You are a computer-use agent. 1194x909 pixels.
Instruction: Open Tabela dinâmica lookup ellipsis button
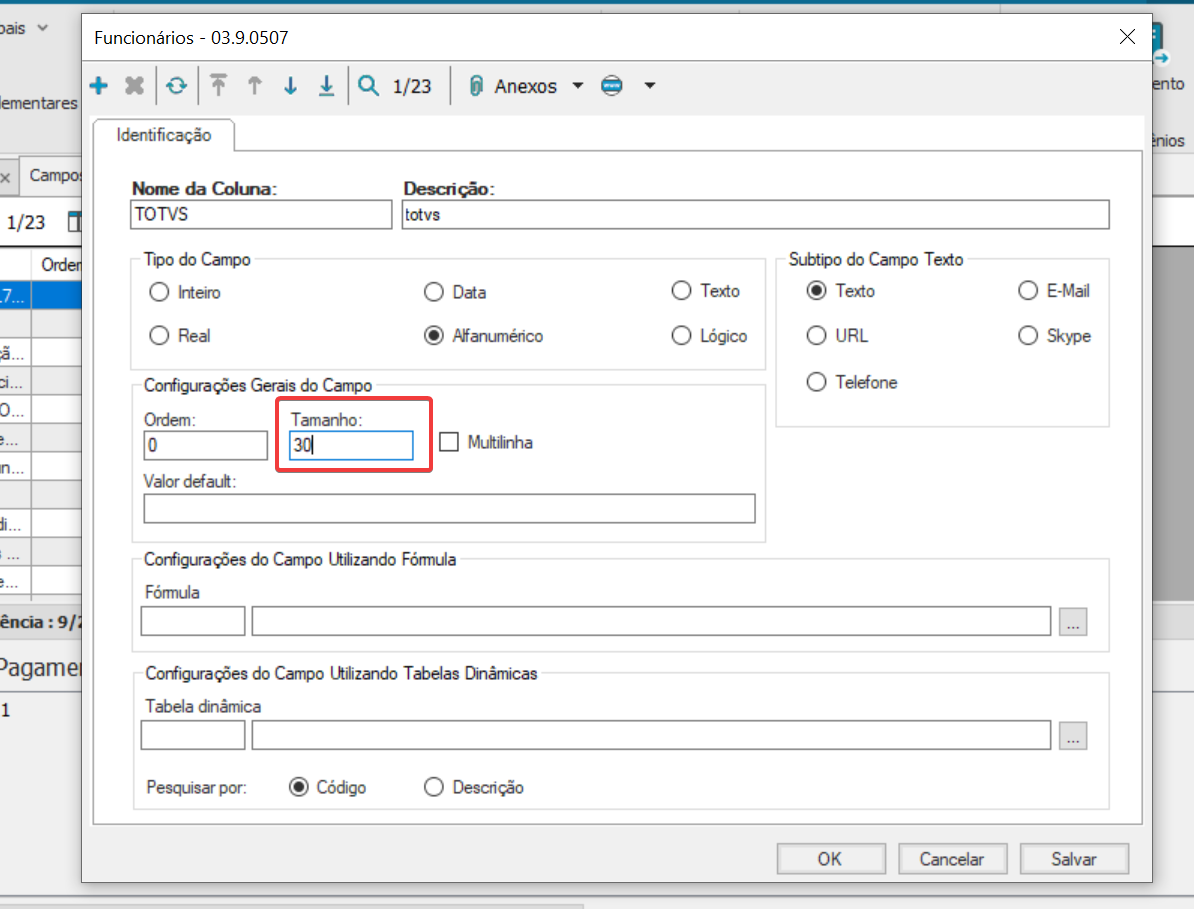point(1073,736)
